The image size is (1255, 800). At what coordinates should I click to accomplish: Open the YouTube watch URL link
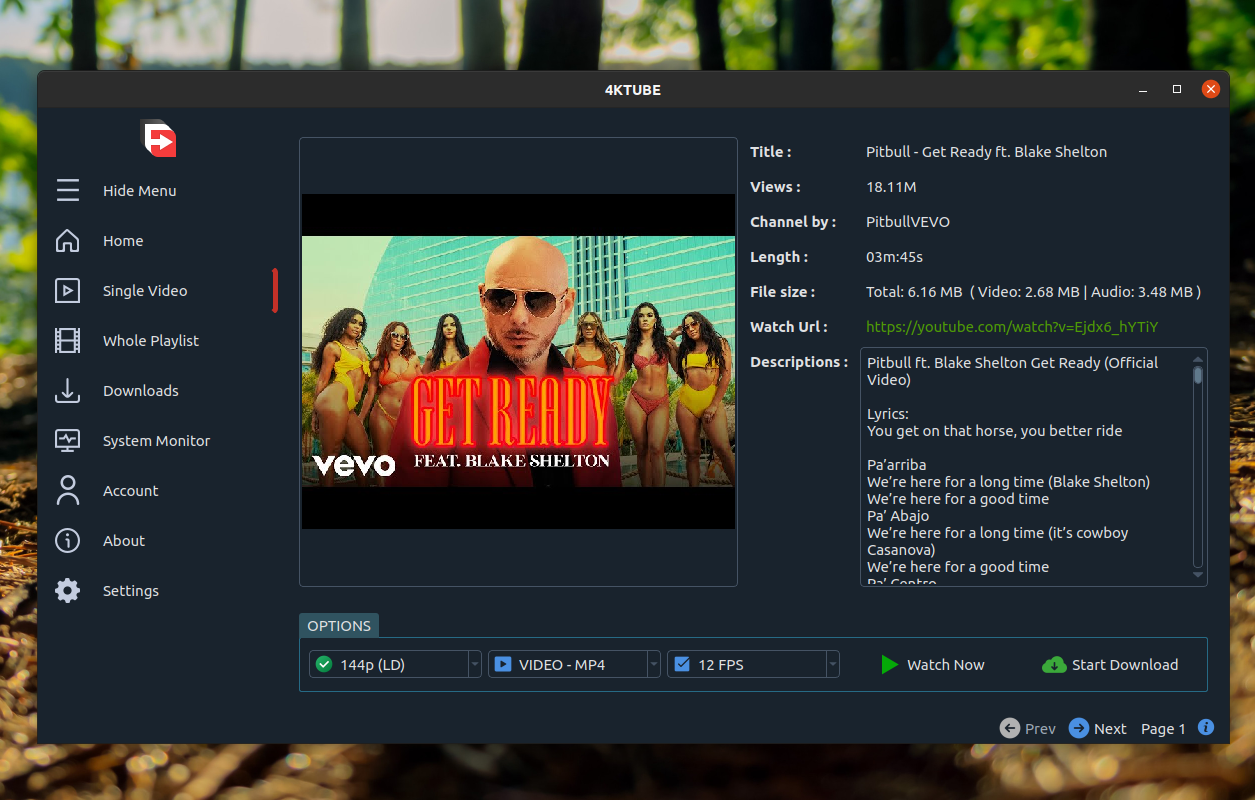coord(1012,326)
